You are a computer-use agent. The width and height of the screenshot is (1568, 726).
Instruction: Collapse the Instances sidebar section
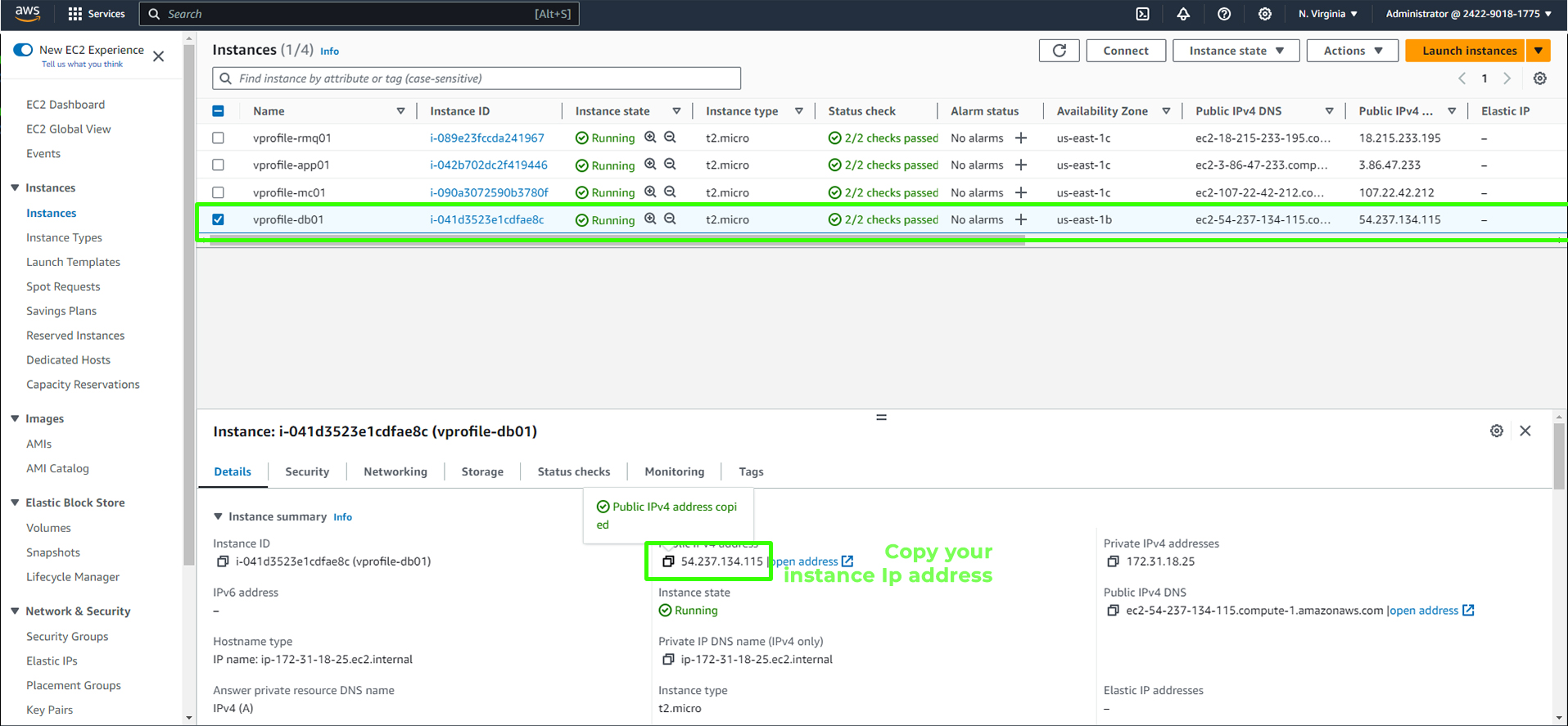click(15, 187)
